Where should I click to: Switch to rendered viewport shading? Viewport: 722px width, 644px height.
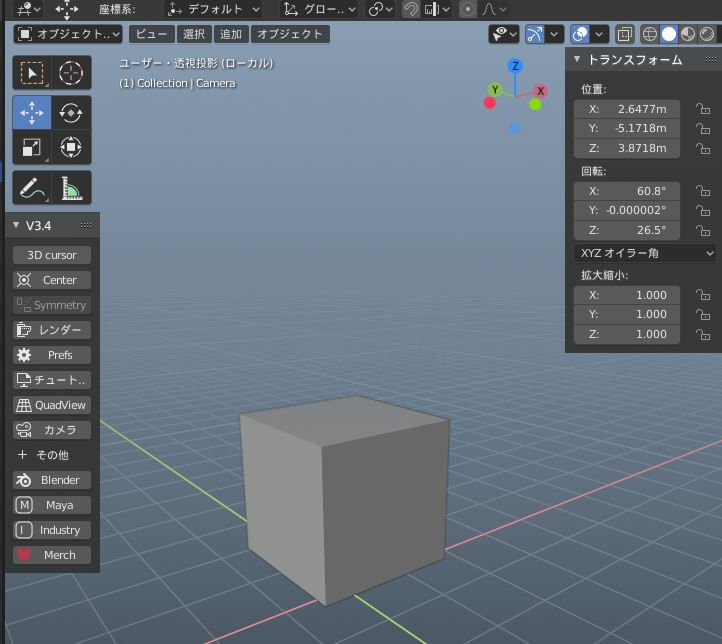(707, 34)
